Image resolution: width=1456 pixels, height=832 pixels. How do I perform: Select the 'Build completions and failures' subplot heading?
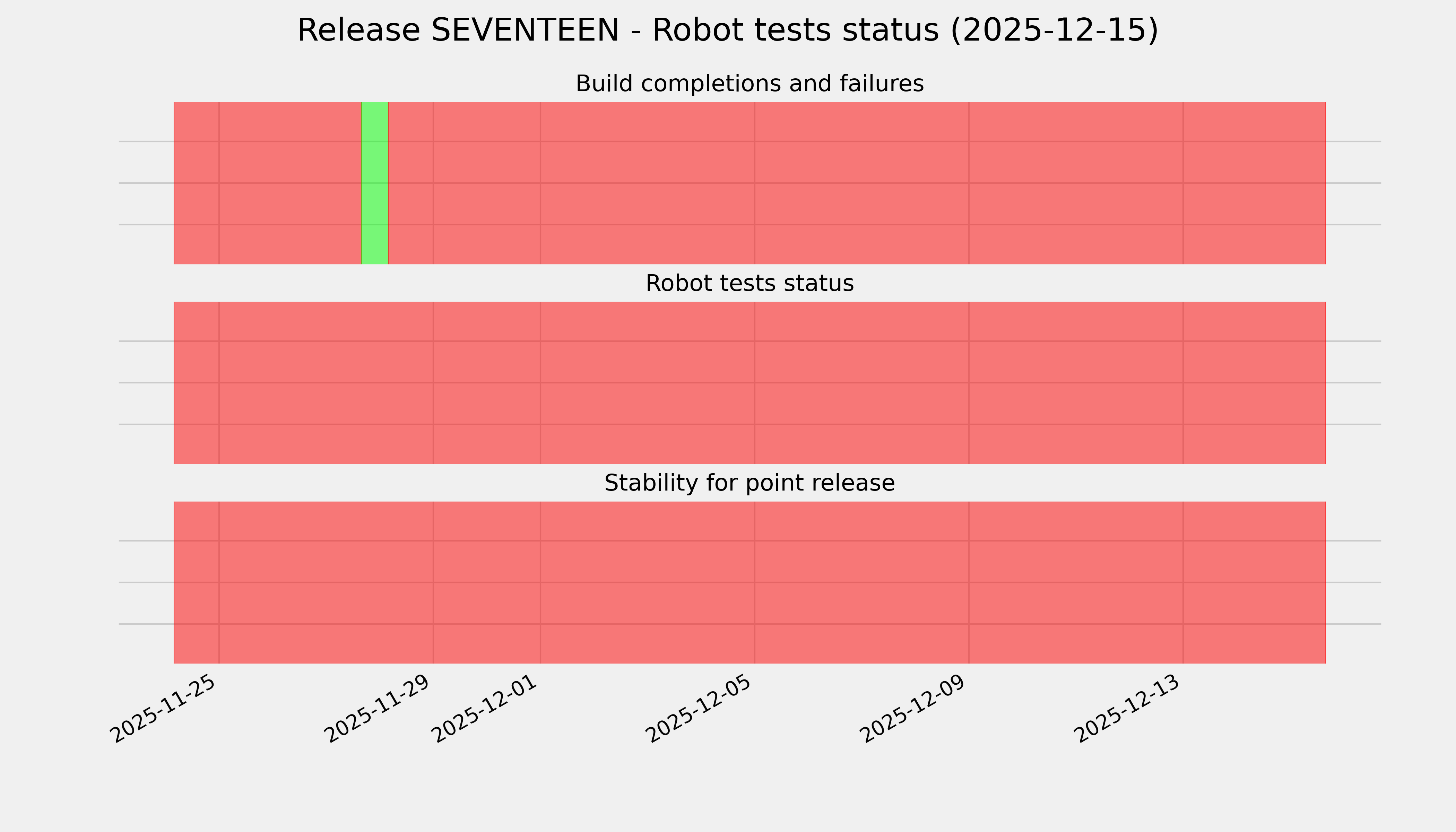tap(749, 84)
